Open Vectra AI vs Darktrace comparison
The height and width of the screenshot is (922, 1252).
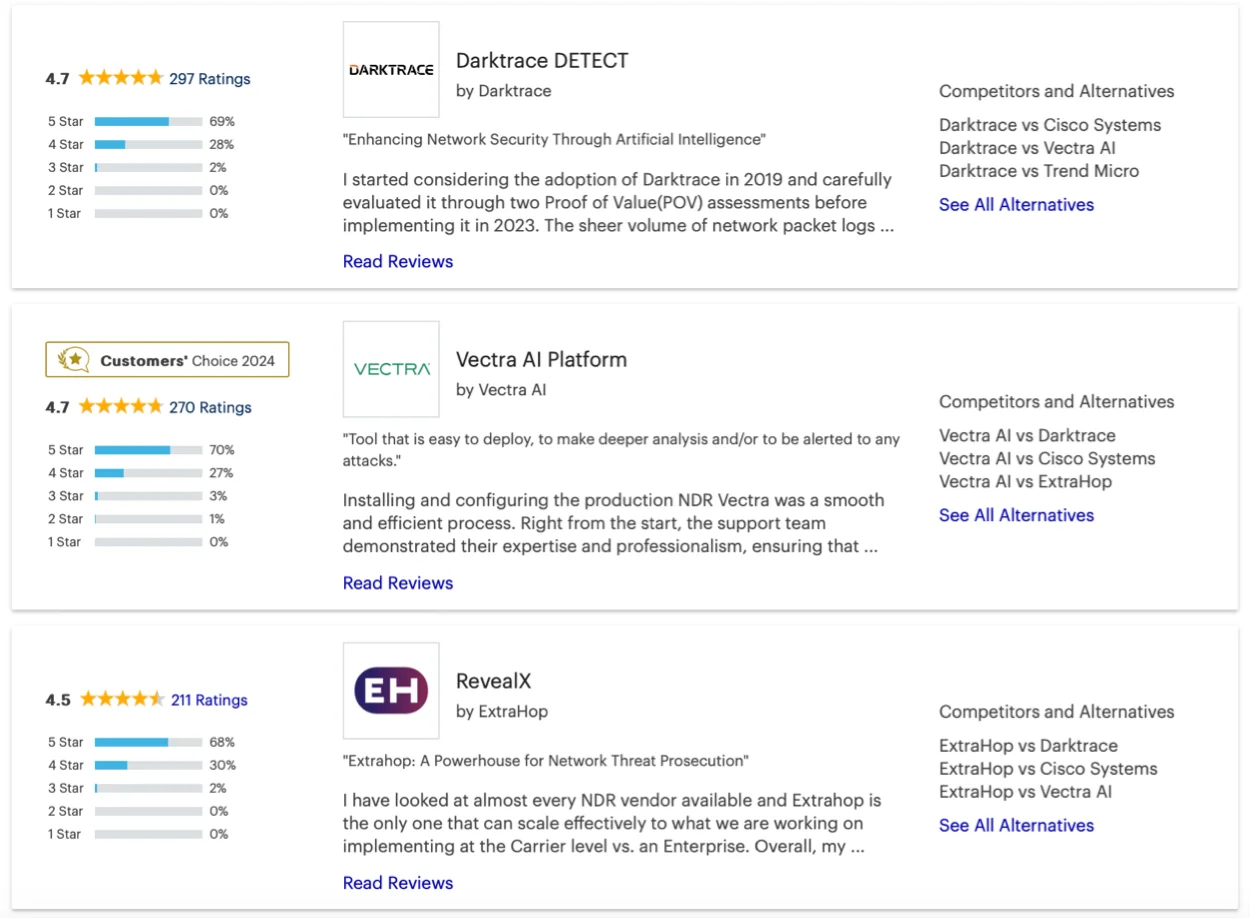(1027, 436)
